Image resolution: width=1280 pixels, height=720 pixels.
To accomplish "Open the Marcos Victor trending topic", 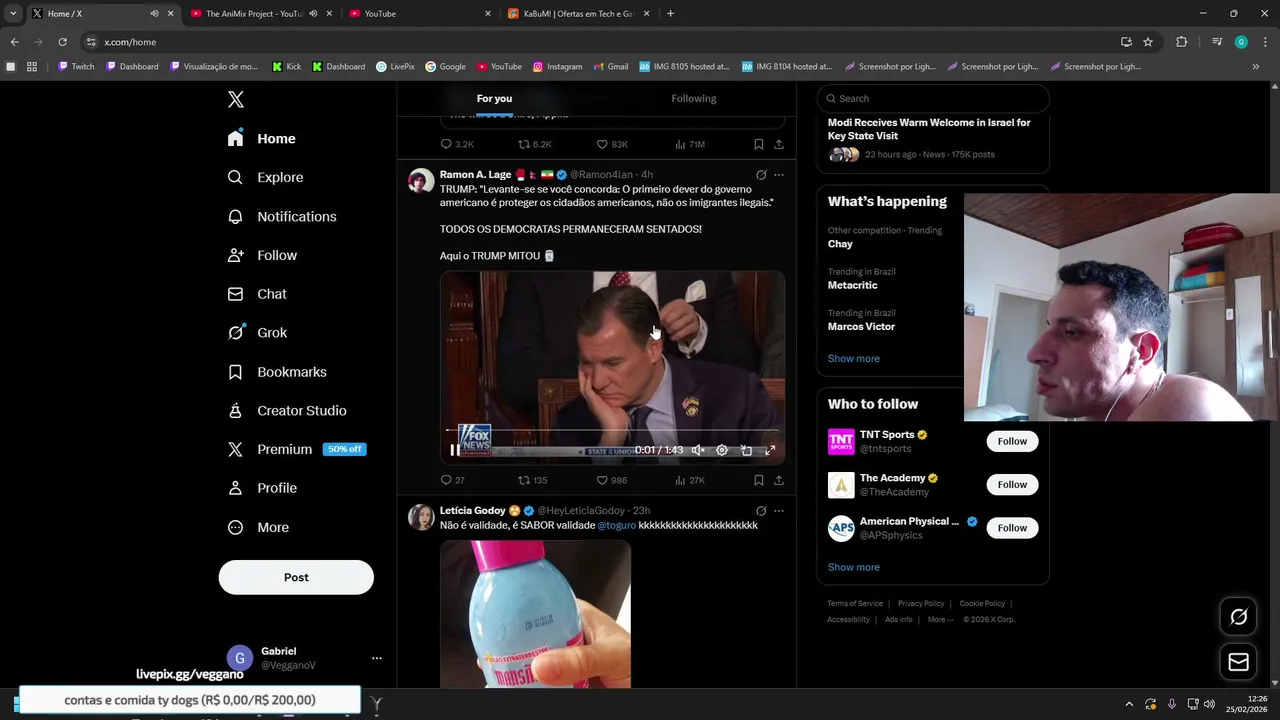I will [861, 326].
